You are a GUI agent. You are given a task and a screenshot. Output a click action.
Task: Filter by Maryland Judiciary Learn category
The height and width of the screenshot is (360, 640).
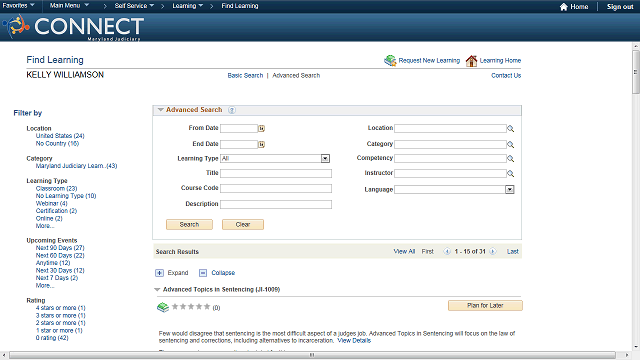[76, 166]
